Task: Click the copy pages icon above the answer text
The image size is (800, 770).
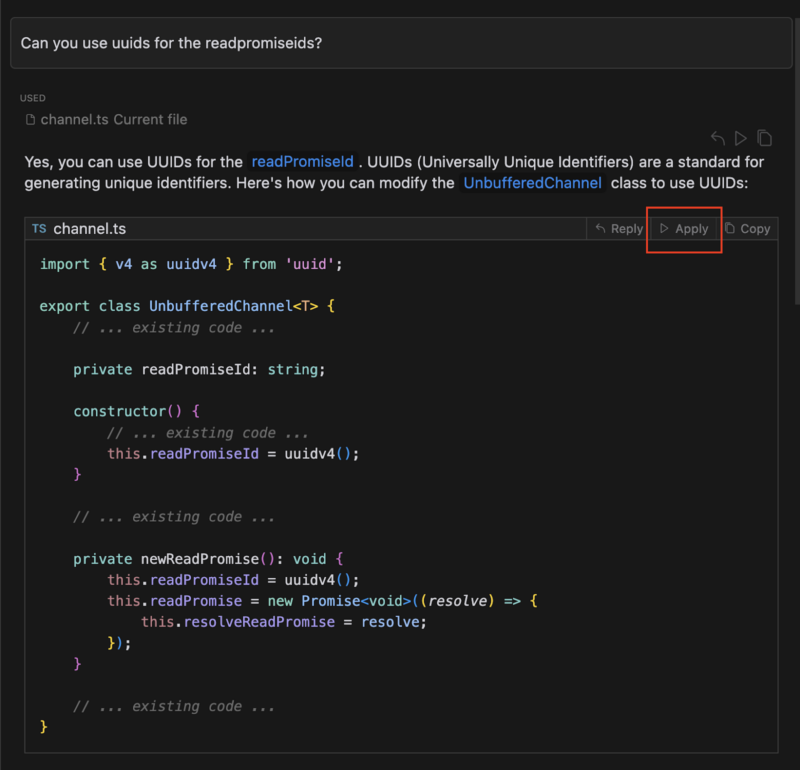Action: coord(763,137)
